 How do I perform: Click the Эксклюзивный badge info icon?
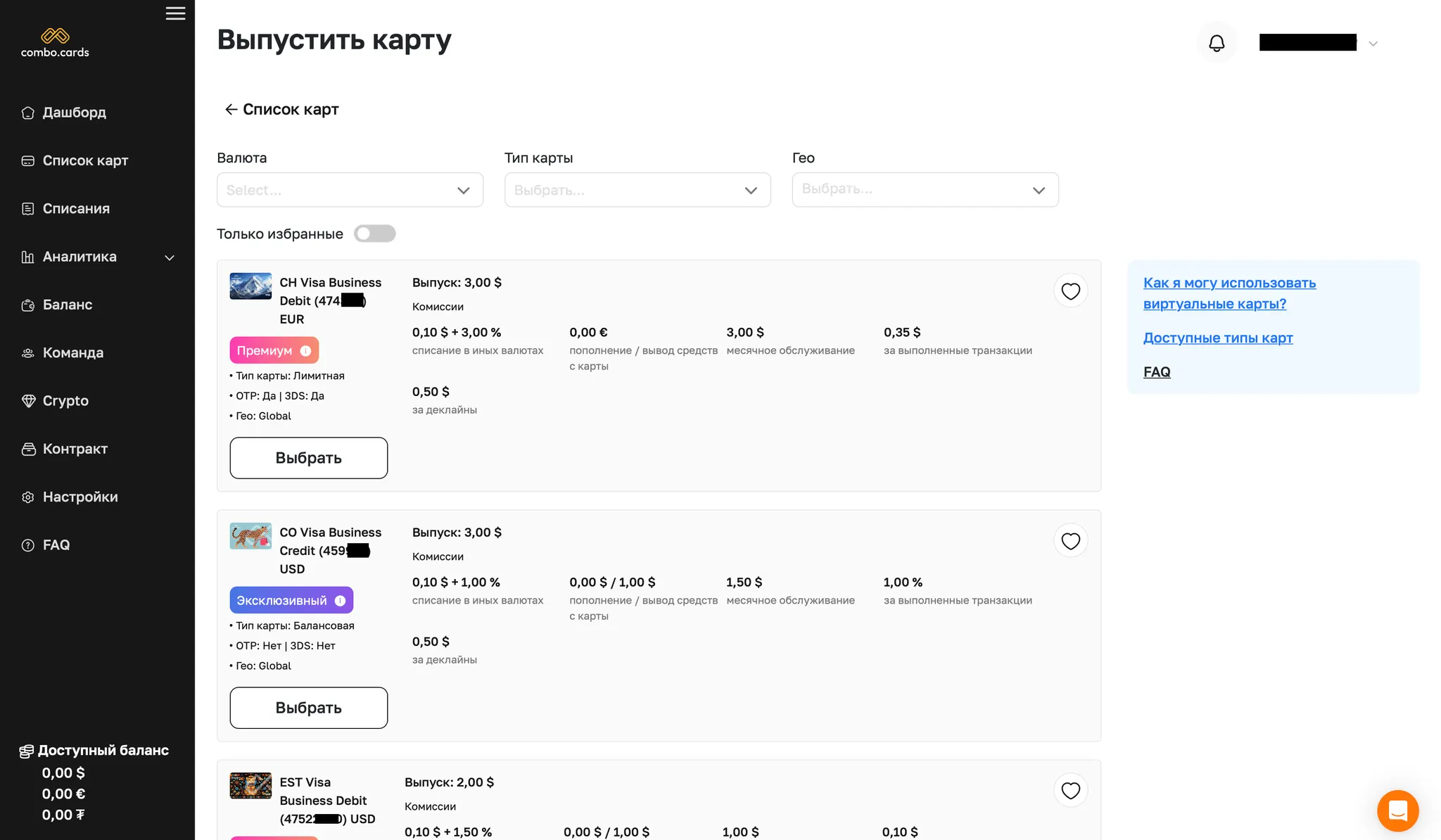340,600
